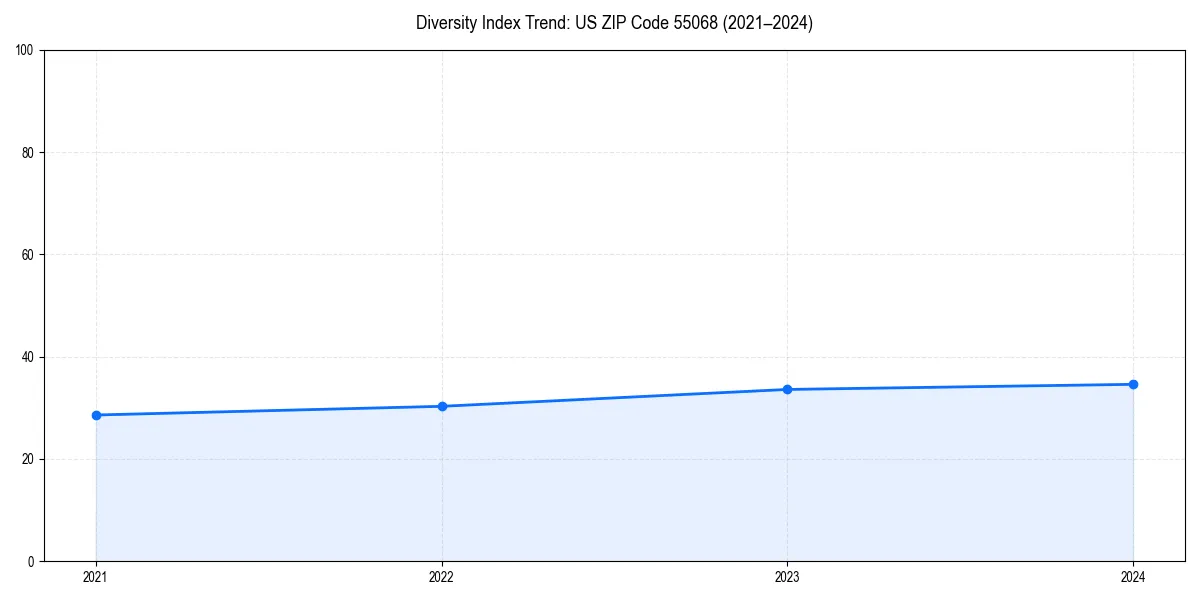The image size is (1200, 600).
Task: Click the trend line between 2023 and 2024
Action: point(960,385)
